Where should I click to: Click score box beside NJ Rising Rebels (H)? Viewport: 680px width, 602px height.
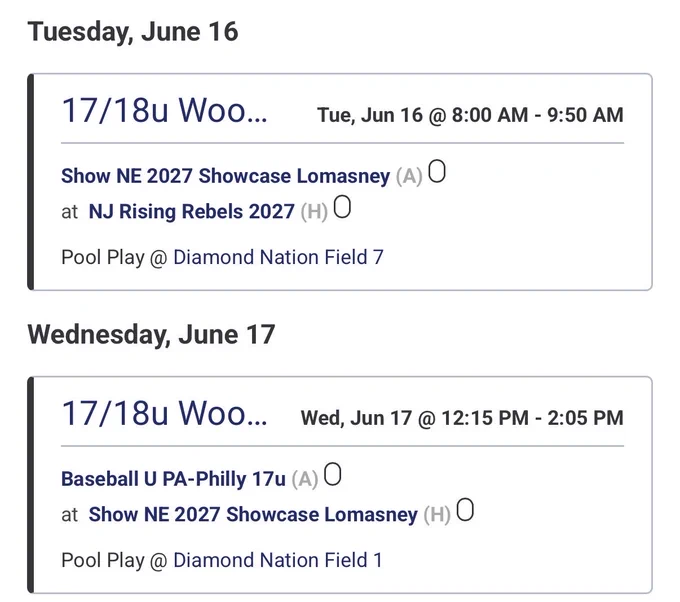(342, 207)
